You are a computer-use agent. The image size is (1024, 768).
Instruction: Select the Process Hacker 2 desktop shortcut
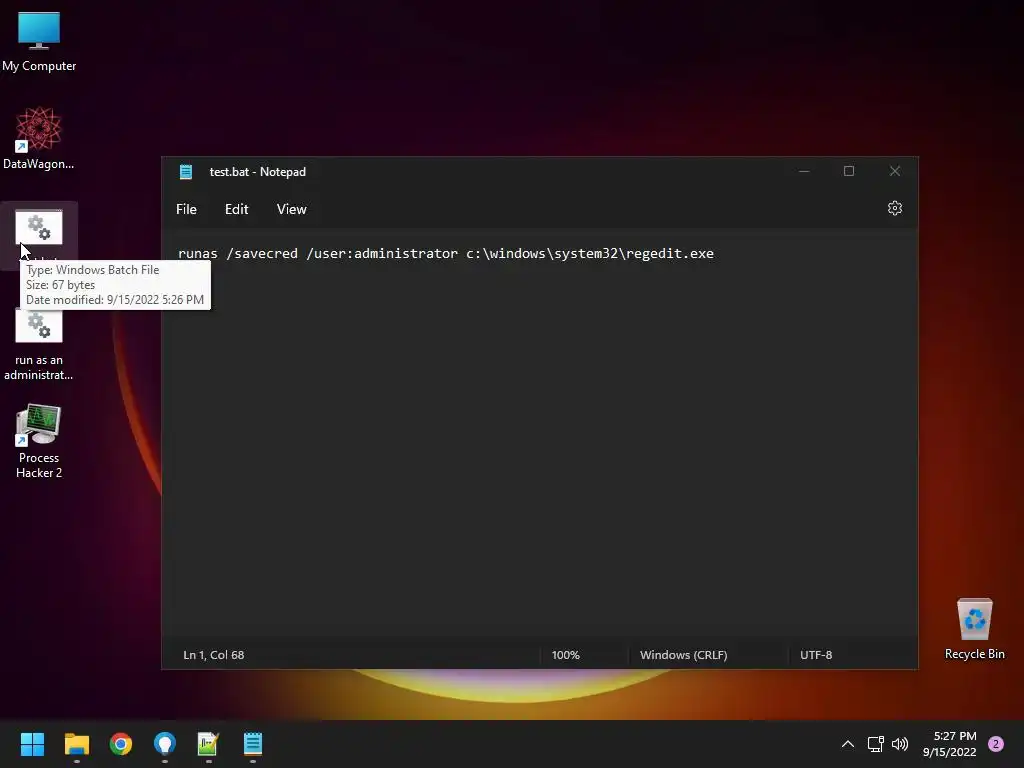tap(39, 441)
